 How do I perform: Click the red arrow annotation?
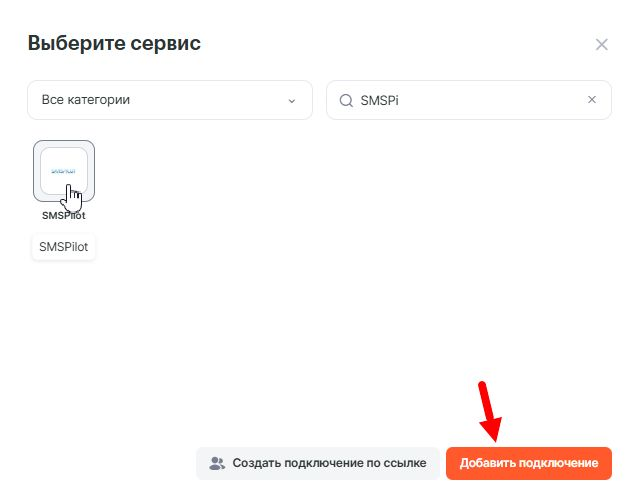pos(490,412)
